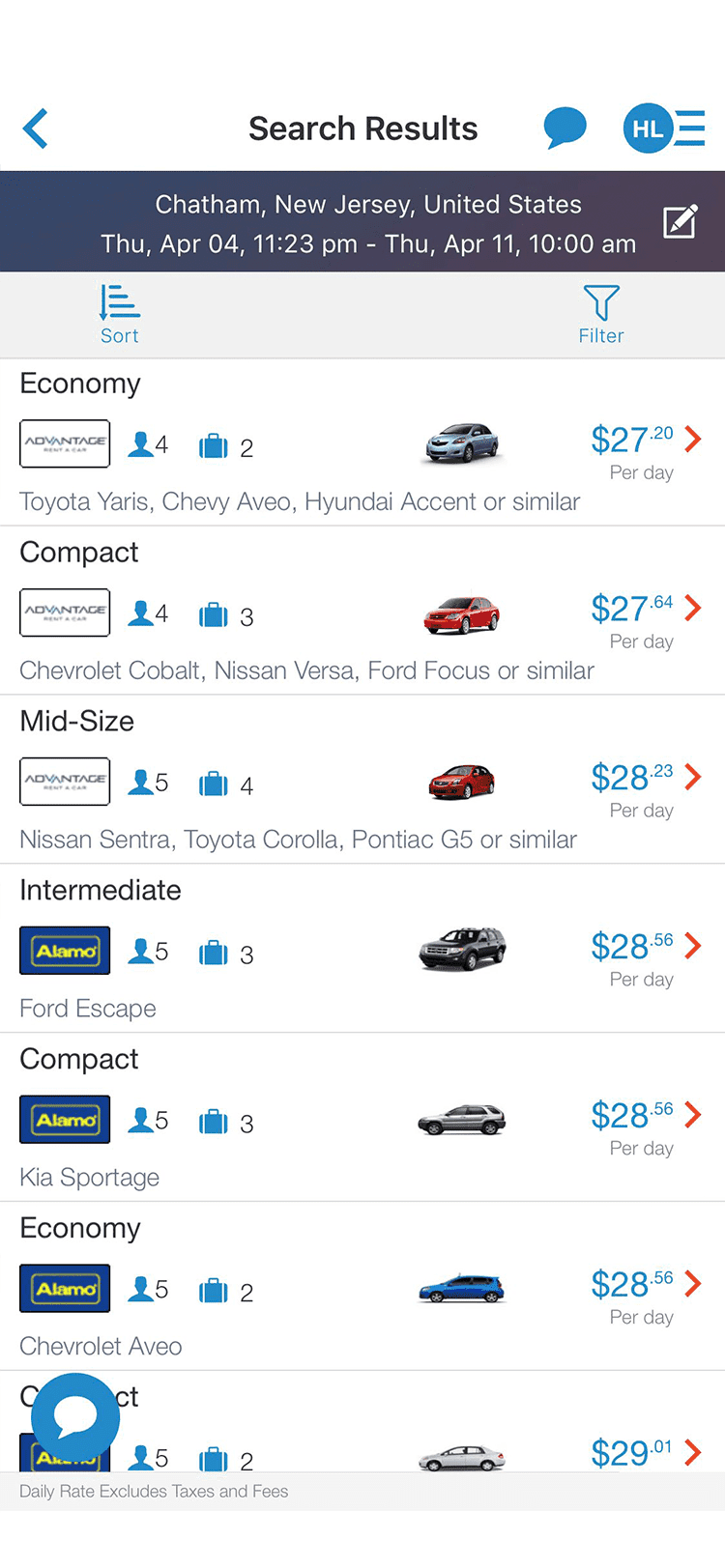This screenshot has height=1568, width=725.
Task: Open the $29.01 deal arrow
Action: (x=692, y=1452)
